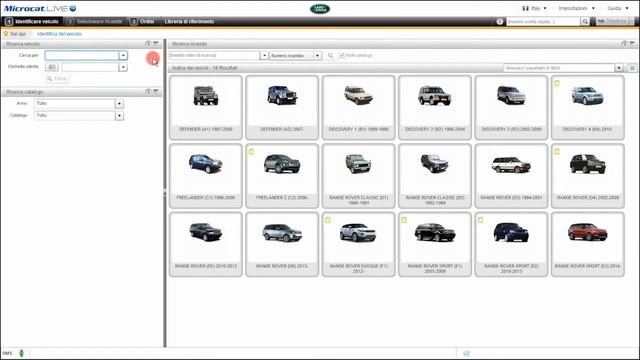Viewport: 640px width, 360px height.
Task: Click the note icon on the Freelander 2 card
Action: 251,152
